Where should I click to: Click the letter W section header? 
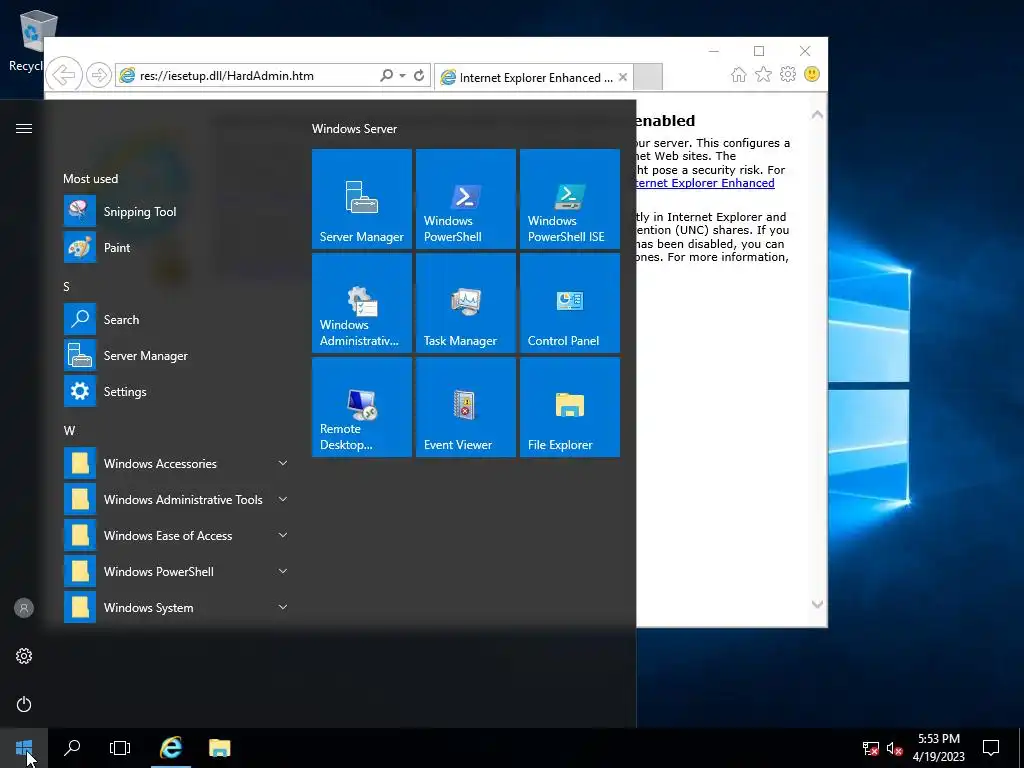tap(69, 430)
